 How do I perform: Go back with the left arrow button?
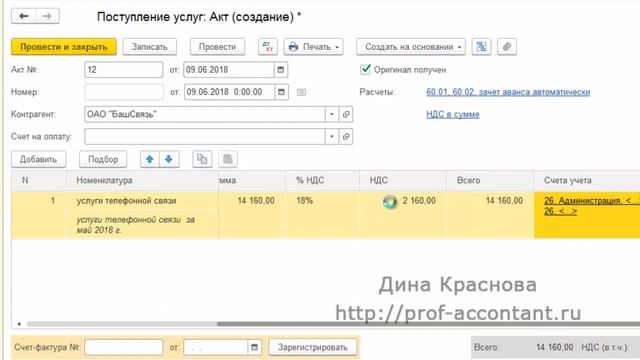tap(23, 16)
